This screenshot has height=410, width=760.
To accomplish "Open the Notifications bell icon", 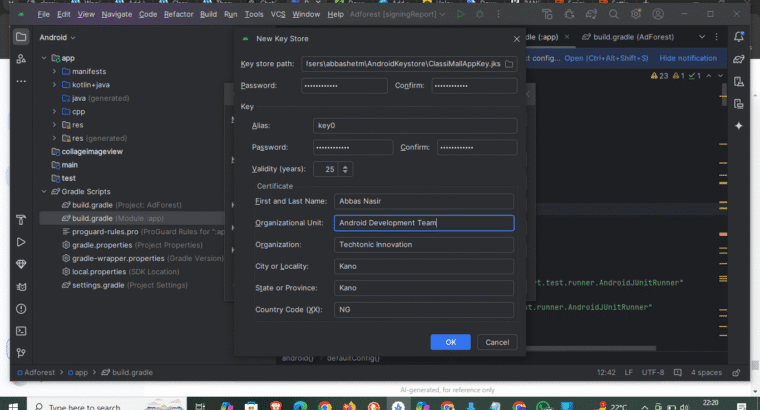I will (x=739, y=36).
